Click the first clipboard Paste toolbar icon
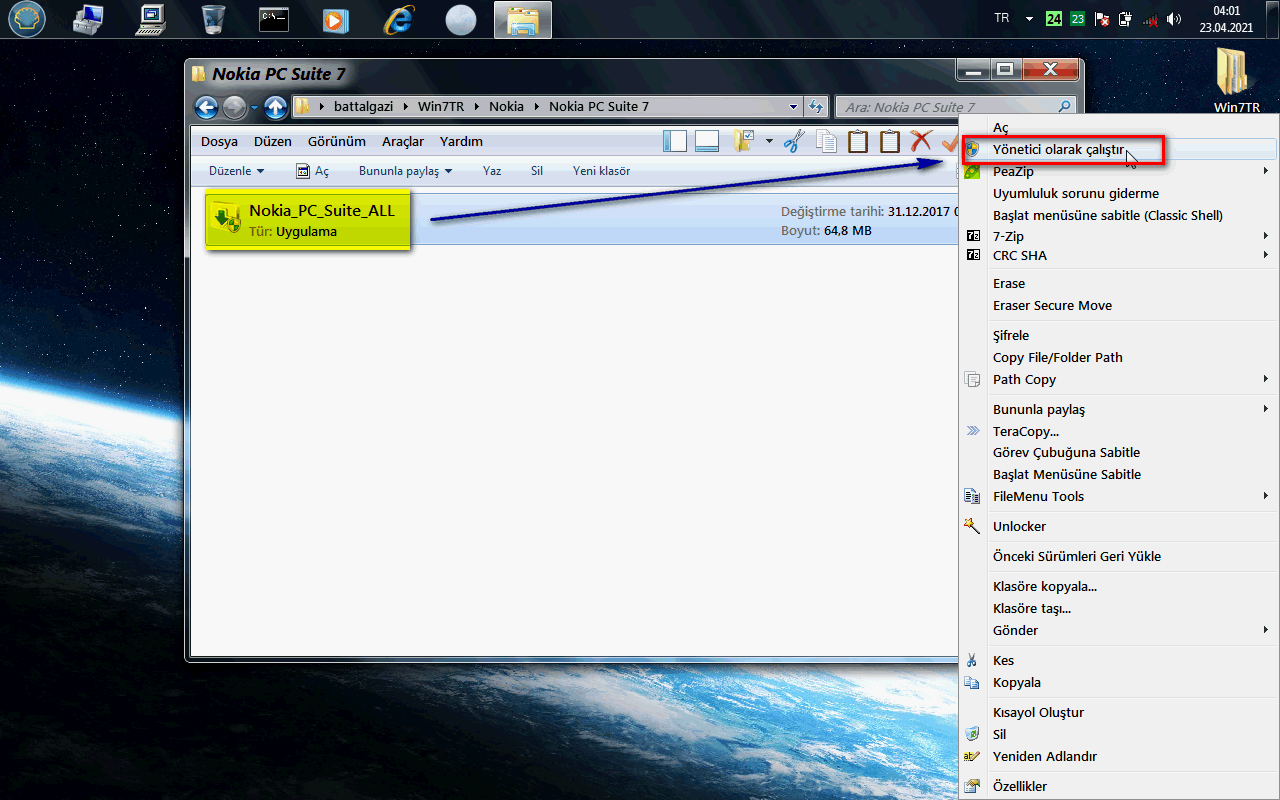The width and height of the screenshot is (1280, 800). 858,141
